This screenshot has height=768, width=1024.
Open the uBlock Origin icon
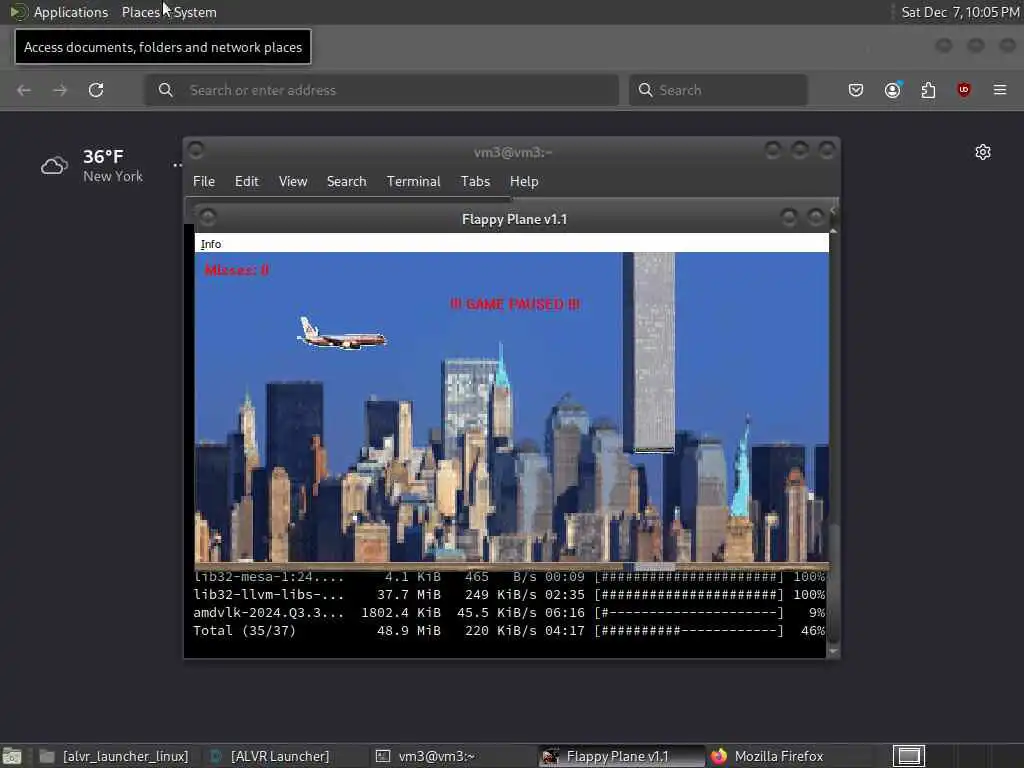click(964, 90)
